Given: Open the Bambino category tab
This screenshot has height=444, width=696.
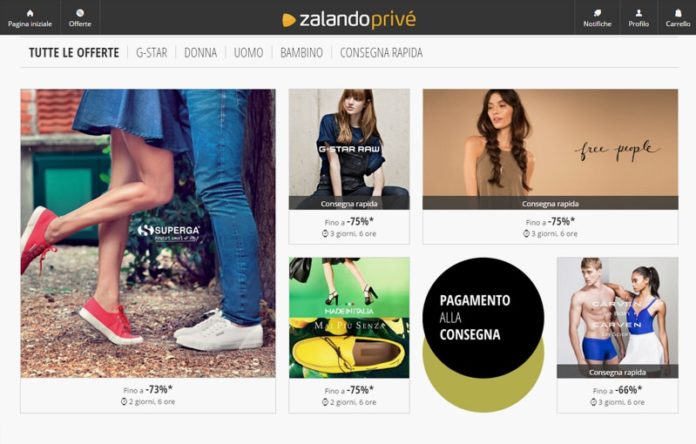Looking at the screenshot, I should [301, 53].
